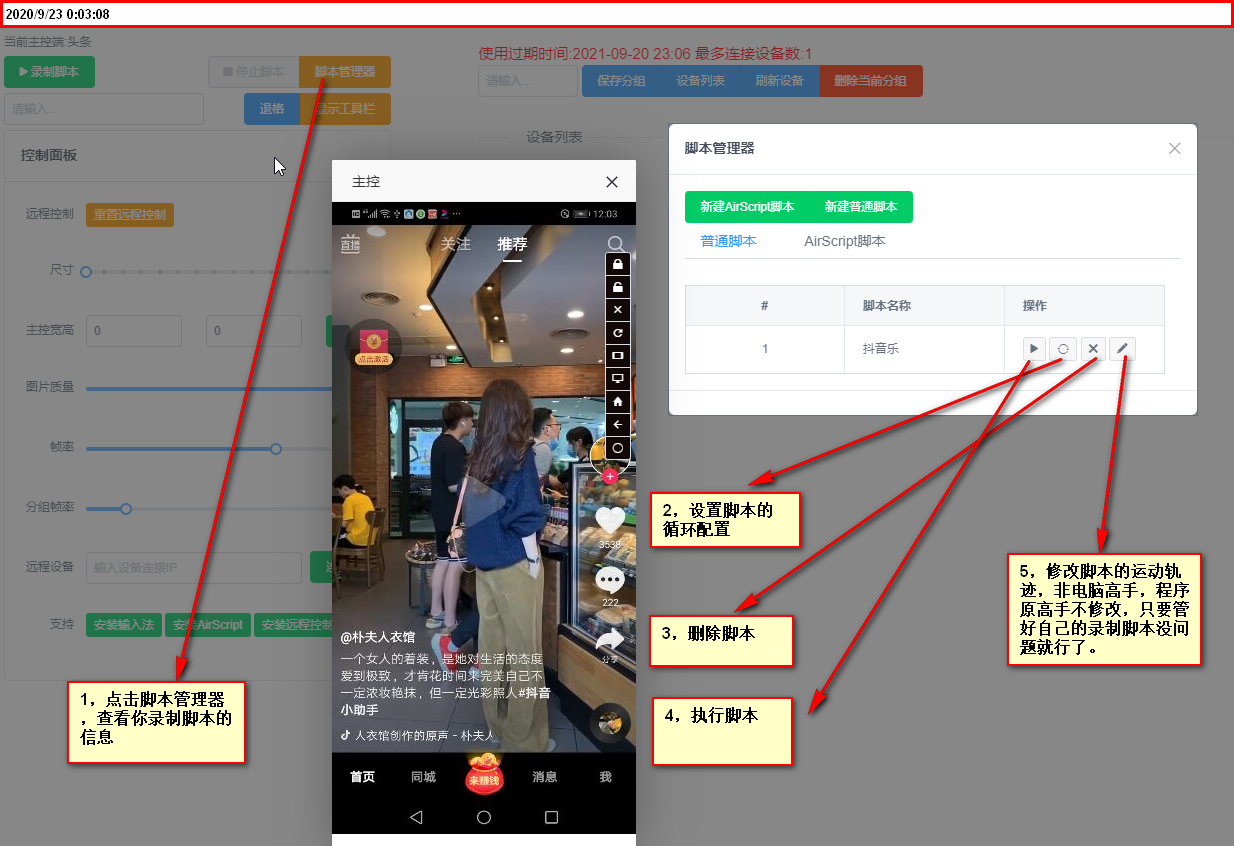Switch to the AirScript脚本 tab

pos(845,241)
